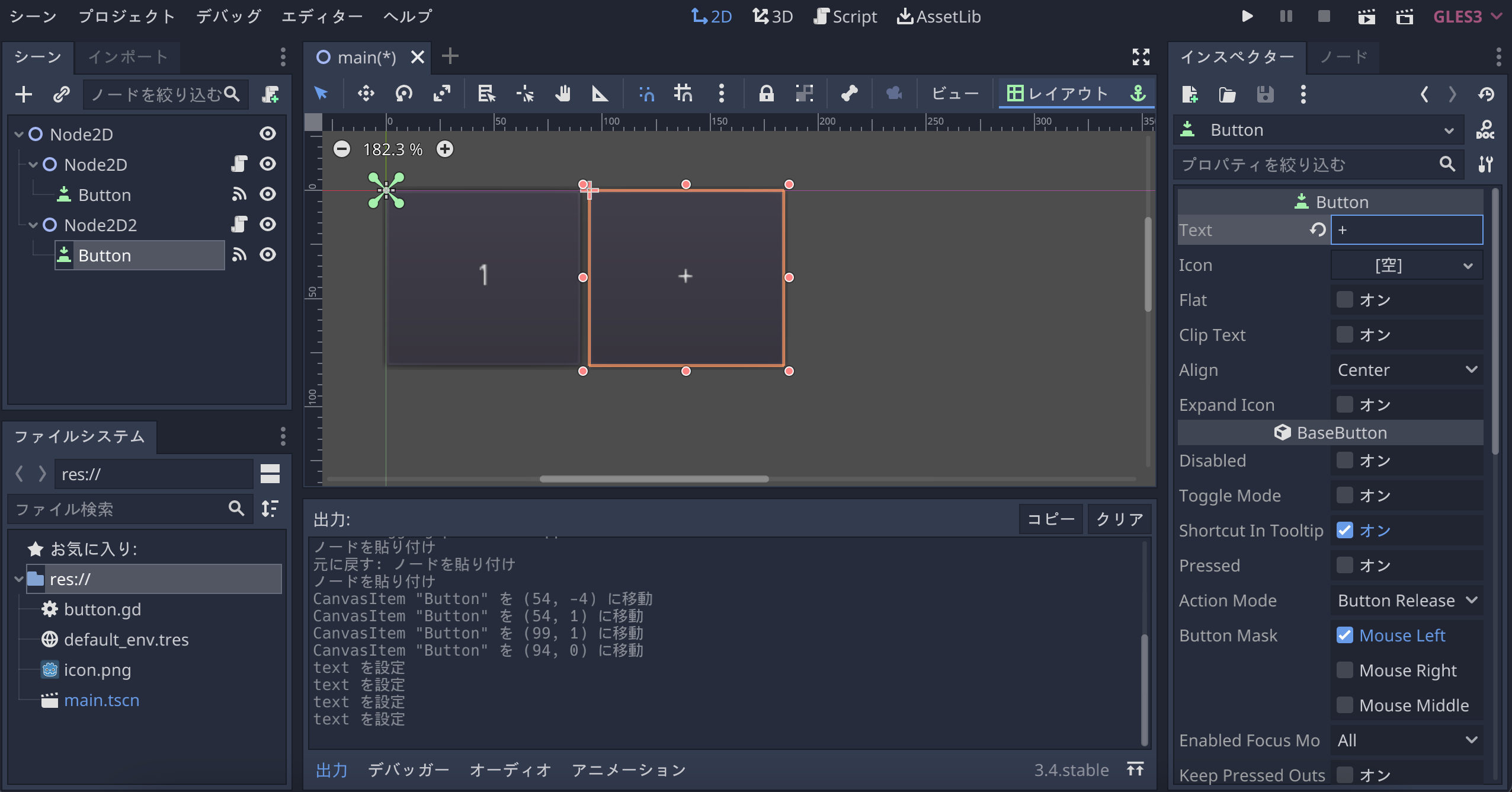Select the Move mode tool
Viewport: 1512px width, 792px height.
coord(366,94)
